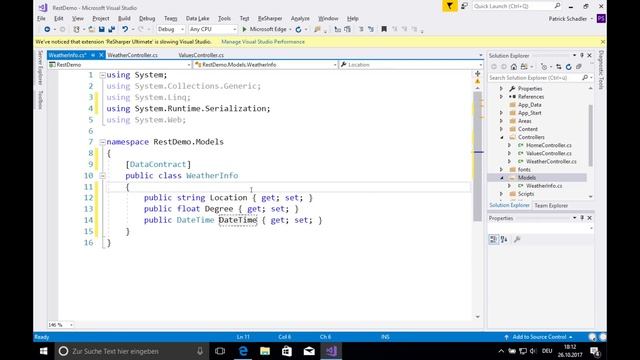This screenshot has width=640, height=360.
Task: Open the Debug configuration dropdown
Action: pos(171,29)
